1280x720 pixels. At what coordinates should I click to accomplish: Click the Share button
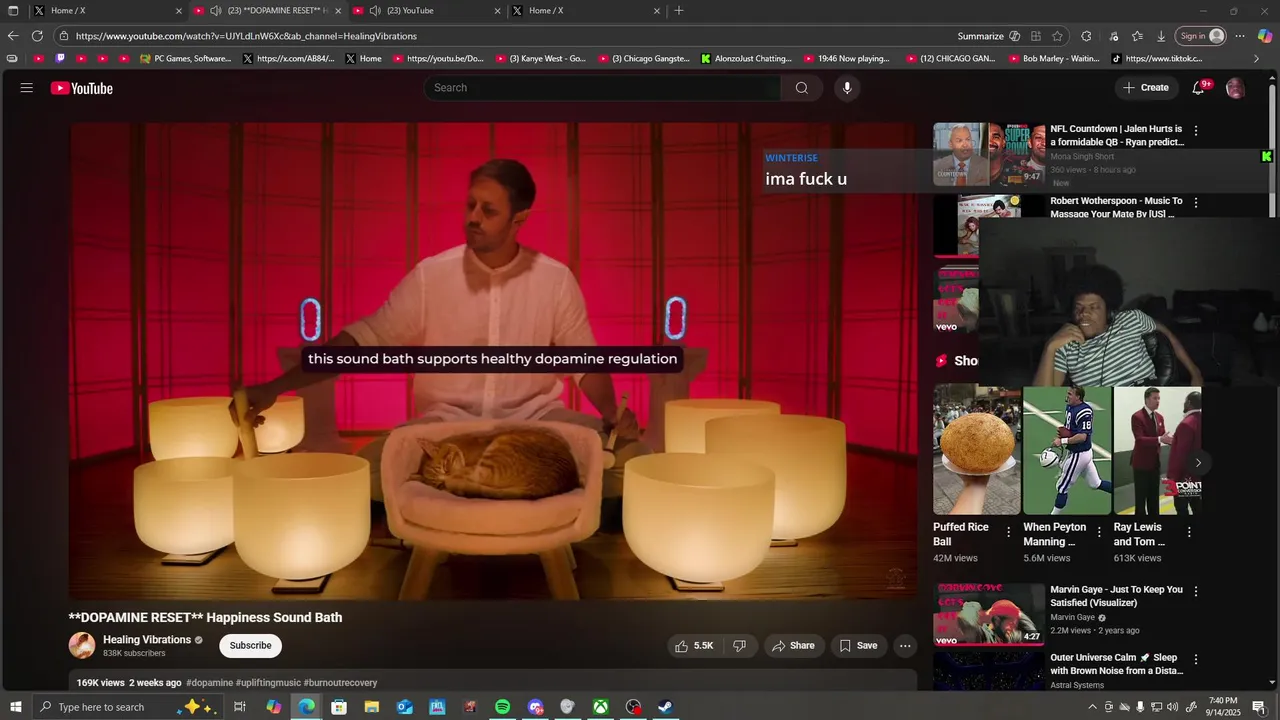point(795,646)
